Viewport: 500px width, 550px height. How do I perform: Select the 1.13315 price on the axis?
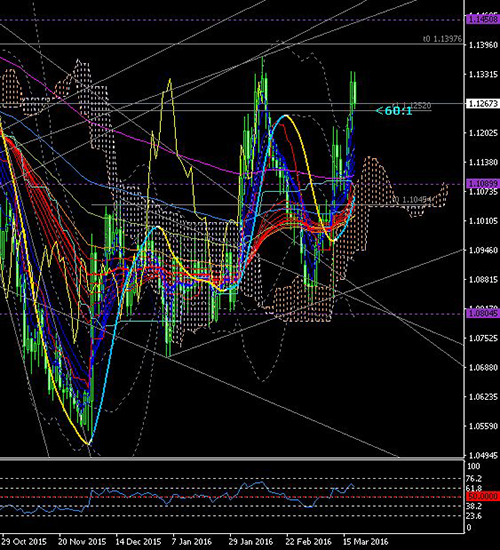coord(484,74)
